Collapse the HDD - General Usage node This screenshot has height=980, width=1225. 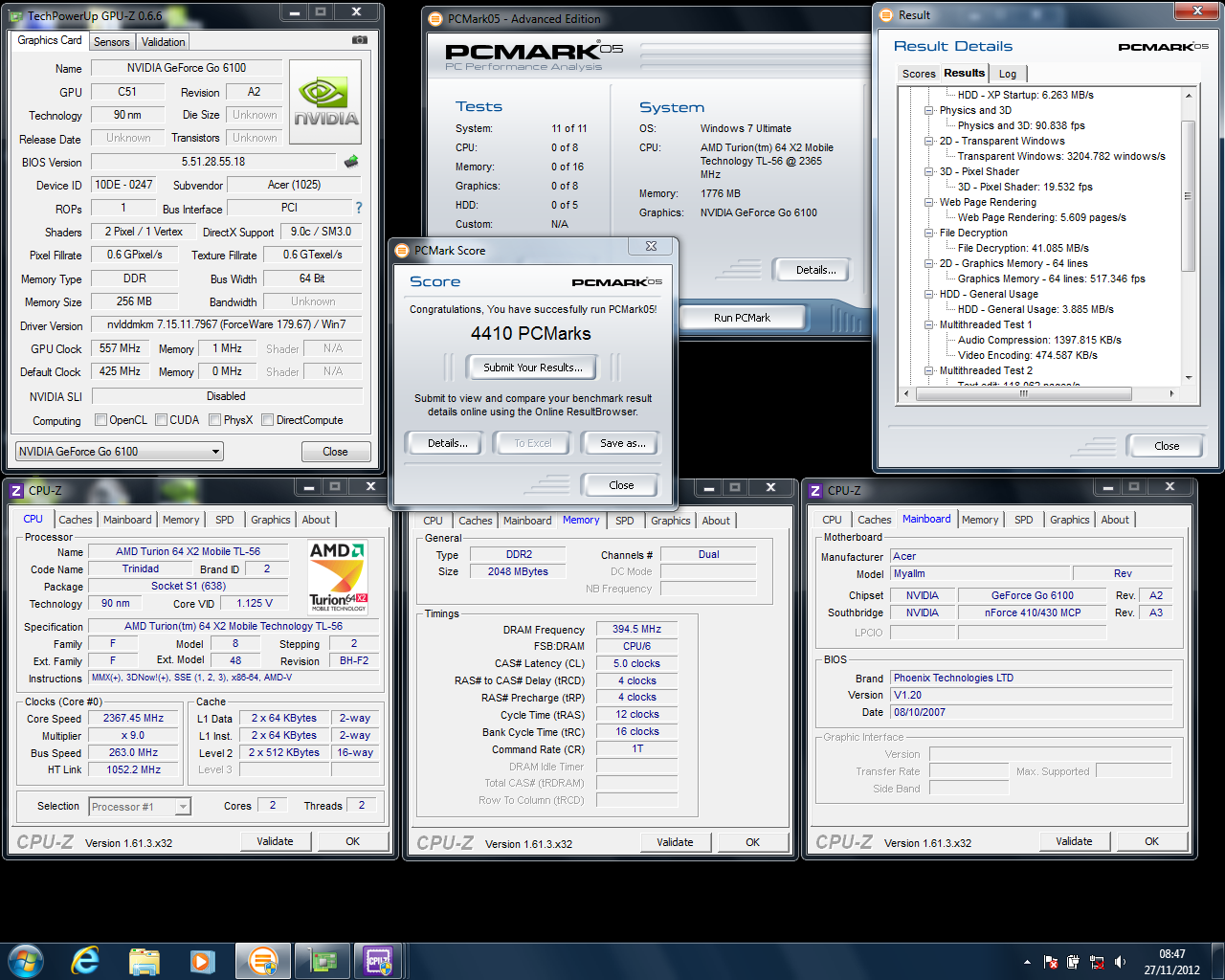(x=929, y=294)
